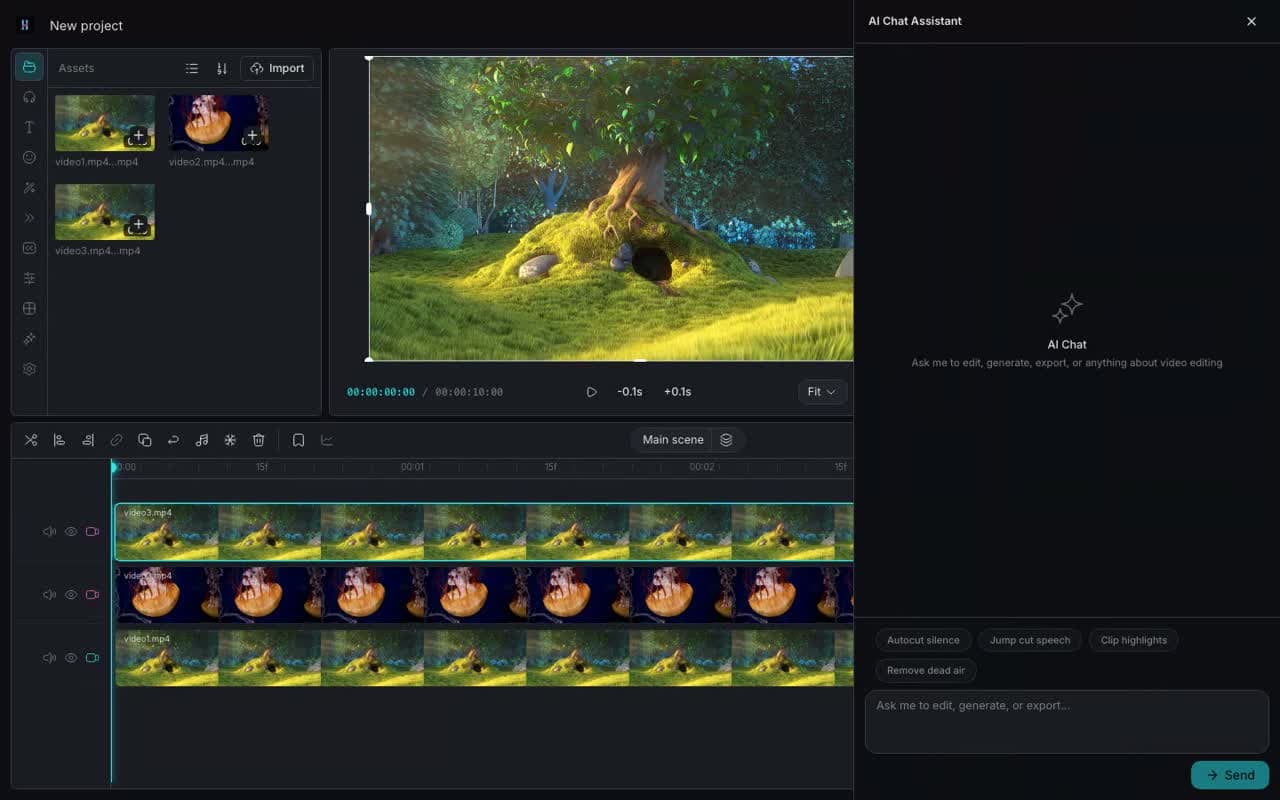Click the Send button
Image resolution: width=1280 pixels, height=800 pixels.
[x=1230, y=775]
